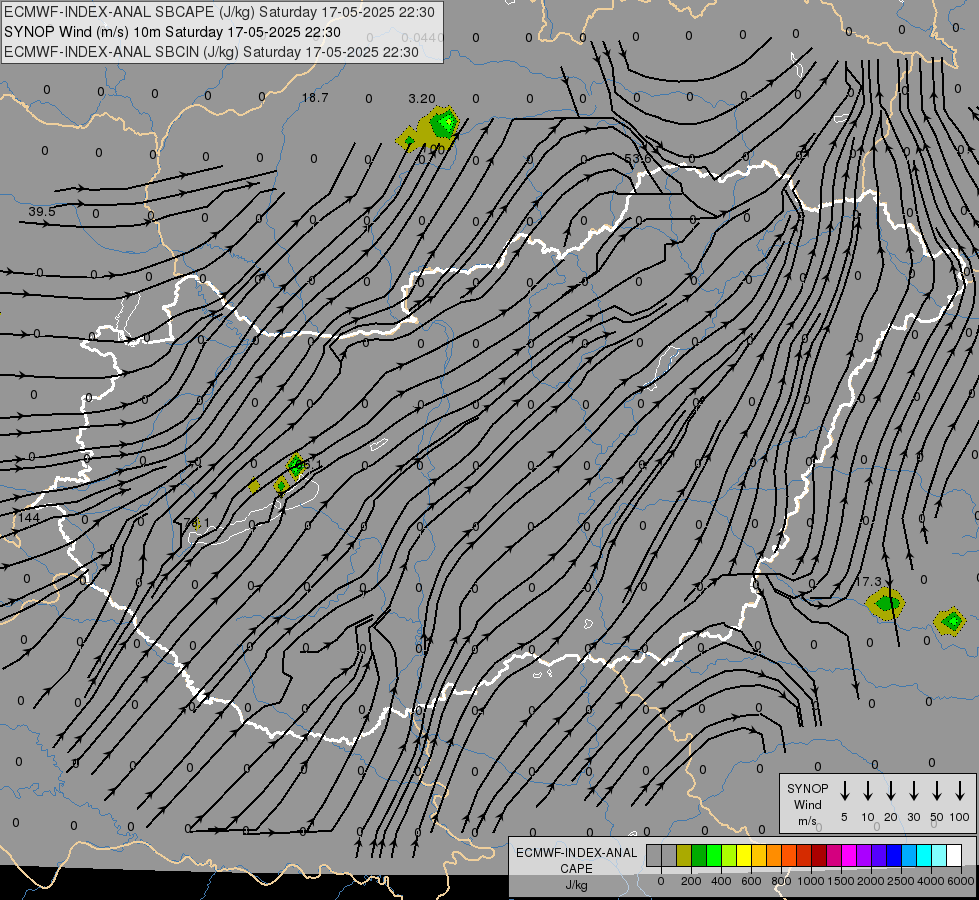Select the pale cyan CAPE legend swatch
The width and height of the screenshot is (979, 900).
[x=938, y=855]
